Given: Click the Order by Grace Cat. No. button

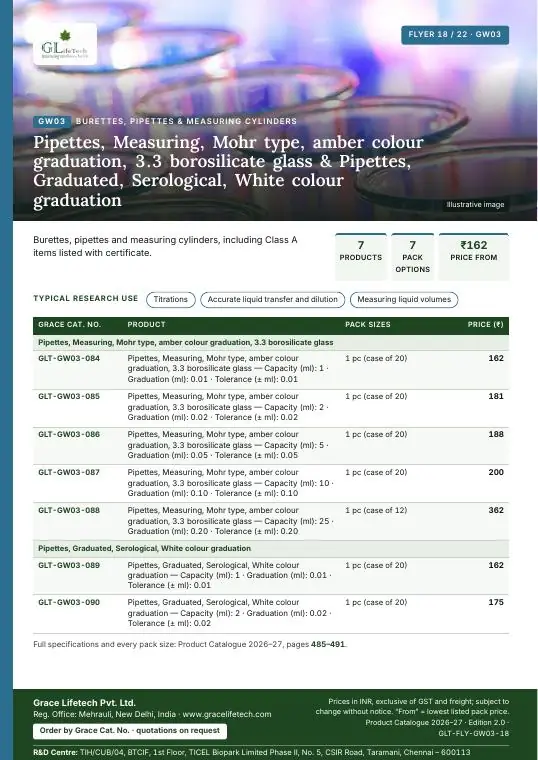Looking at the screenshot, I should [130, 730].
